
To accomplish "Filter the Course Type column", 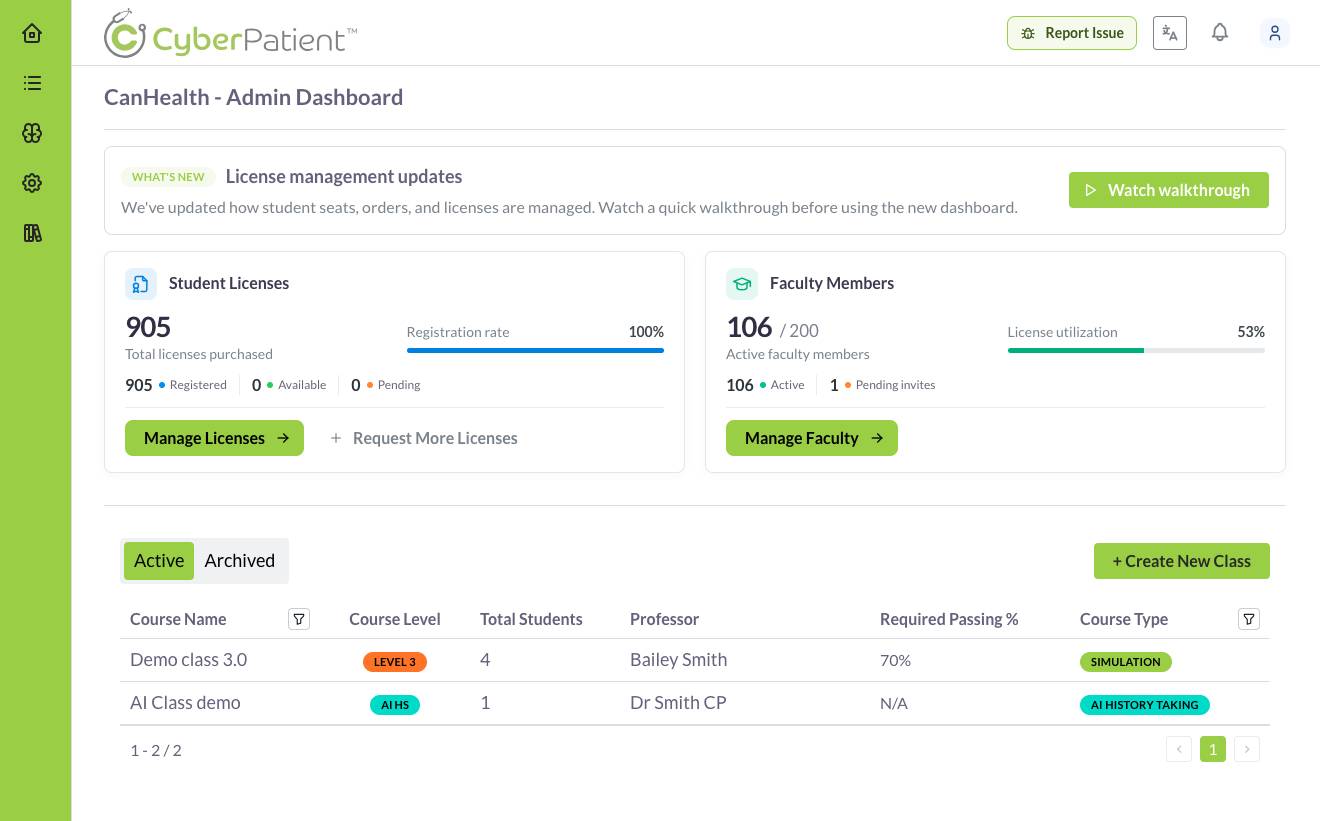I will [1249, 619].
